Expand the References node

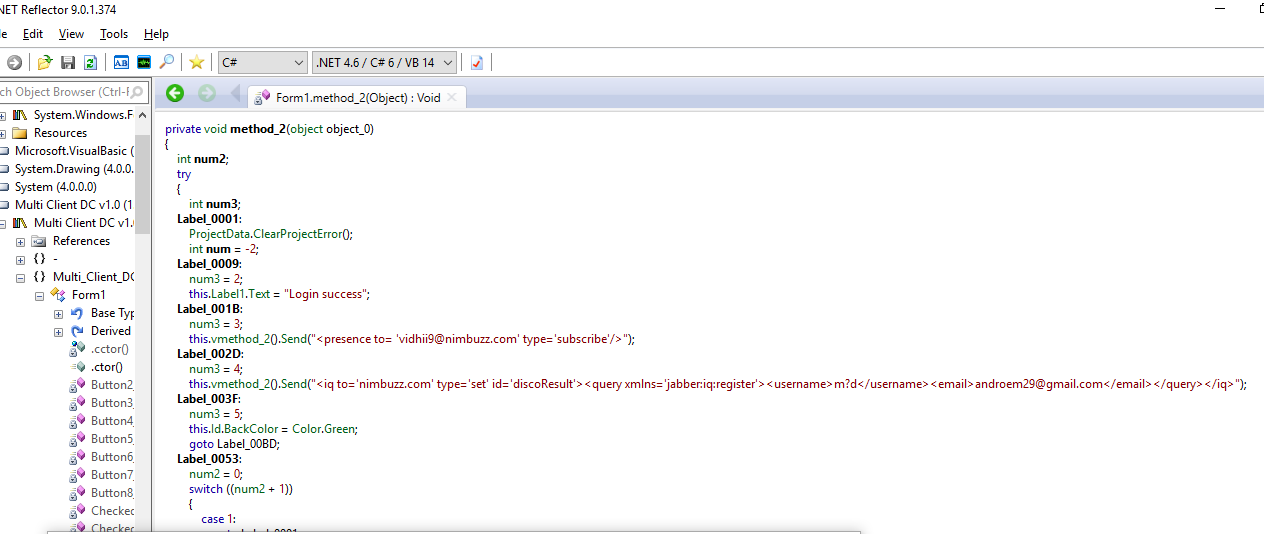coord(21,241)
